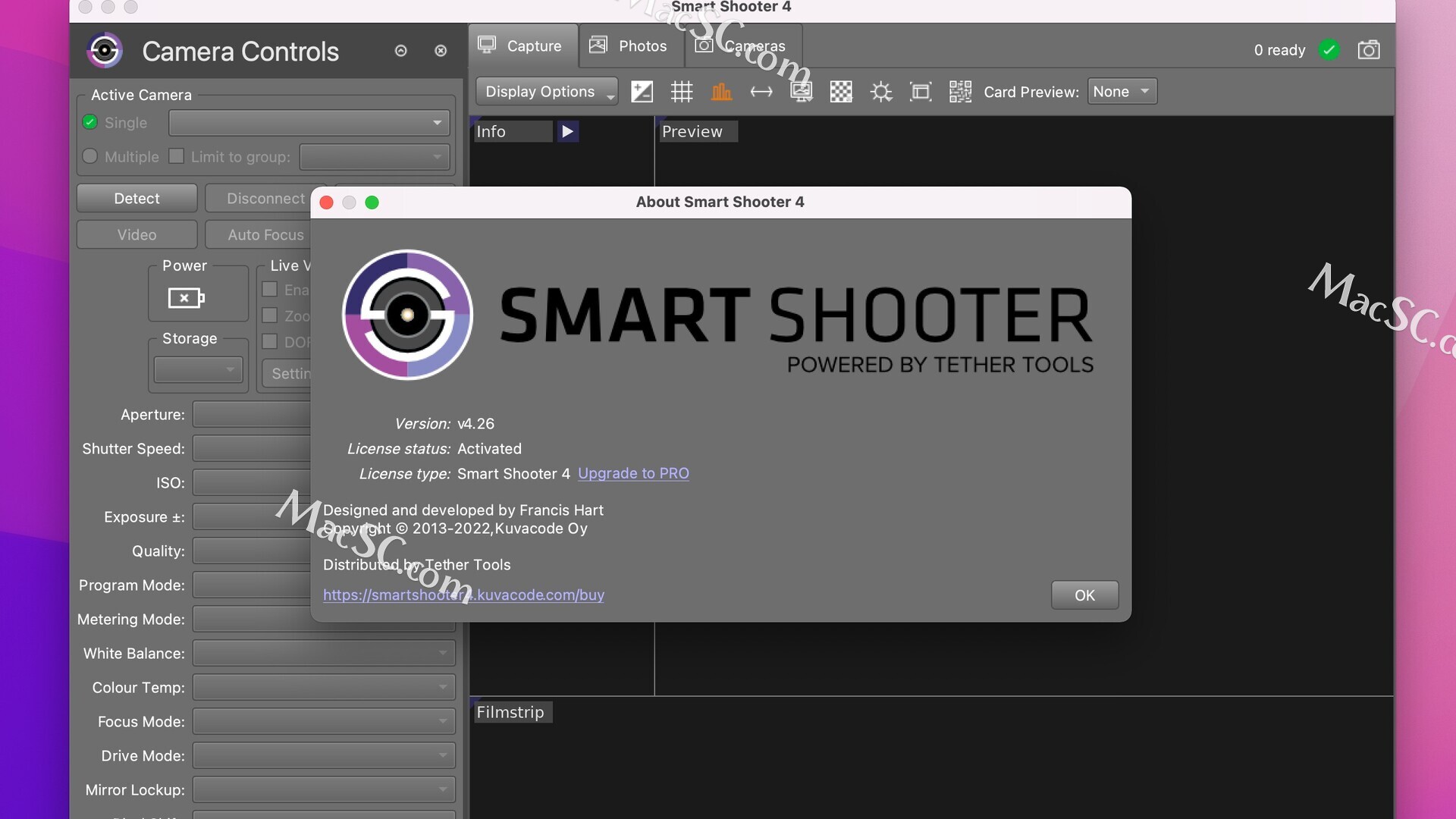1456x819 pixels.
Task: Click the exposure adjustment icon
Action: click(642, 91)
